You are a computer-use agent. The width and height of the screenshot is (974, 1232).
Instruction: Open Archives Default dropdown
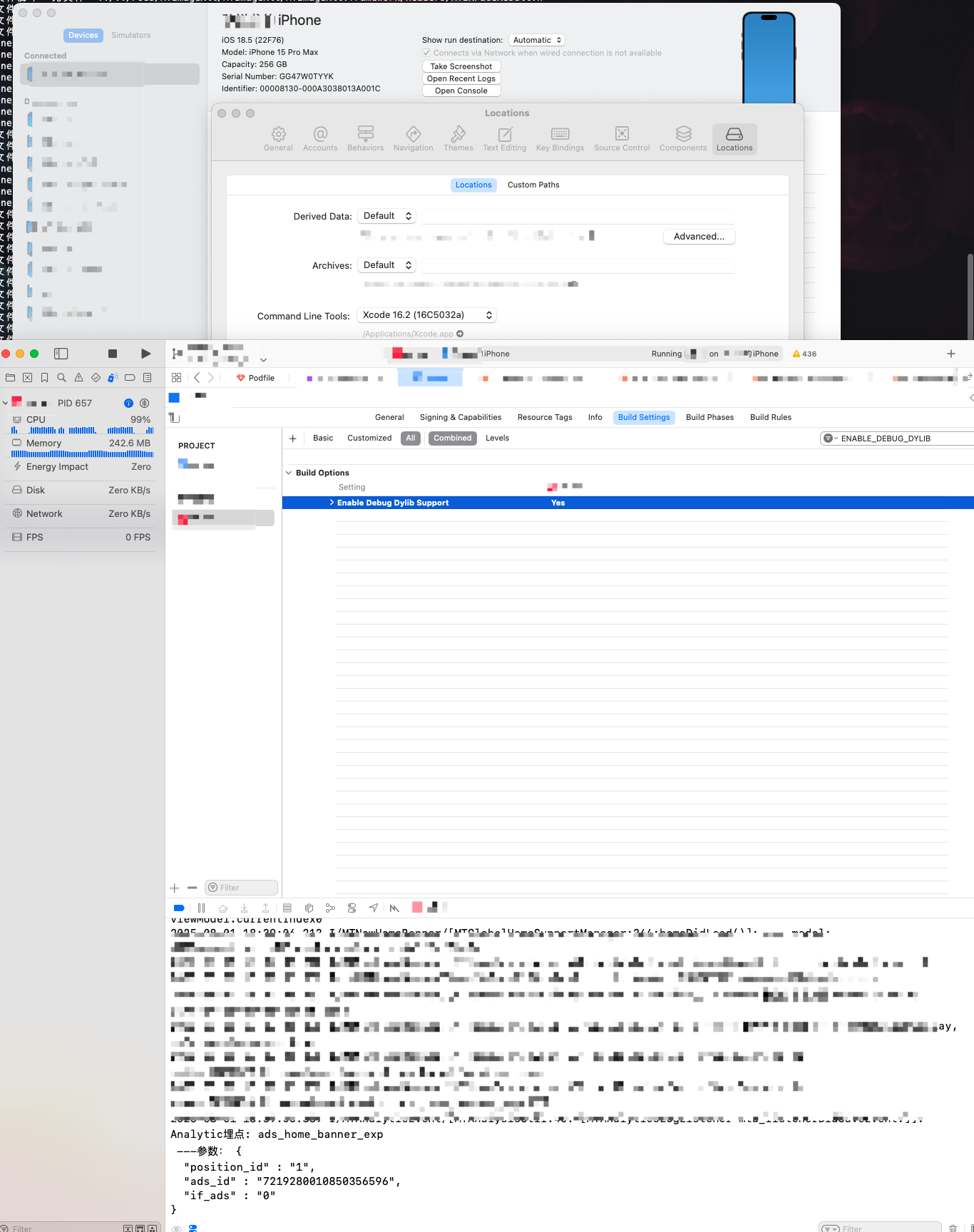pos(387,265)
